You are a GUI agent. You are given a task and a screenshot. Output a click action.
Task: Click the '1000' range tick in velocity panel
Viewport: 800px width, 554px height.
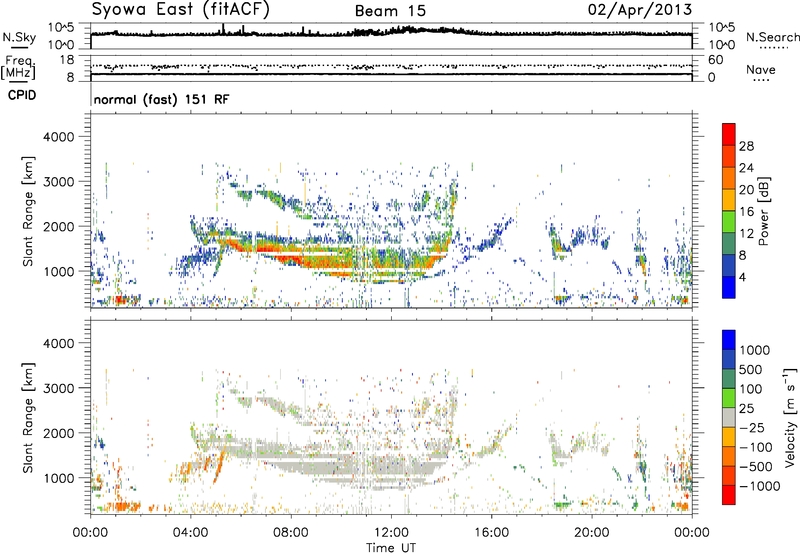tap(58, 478)
